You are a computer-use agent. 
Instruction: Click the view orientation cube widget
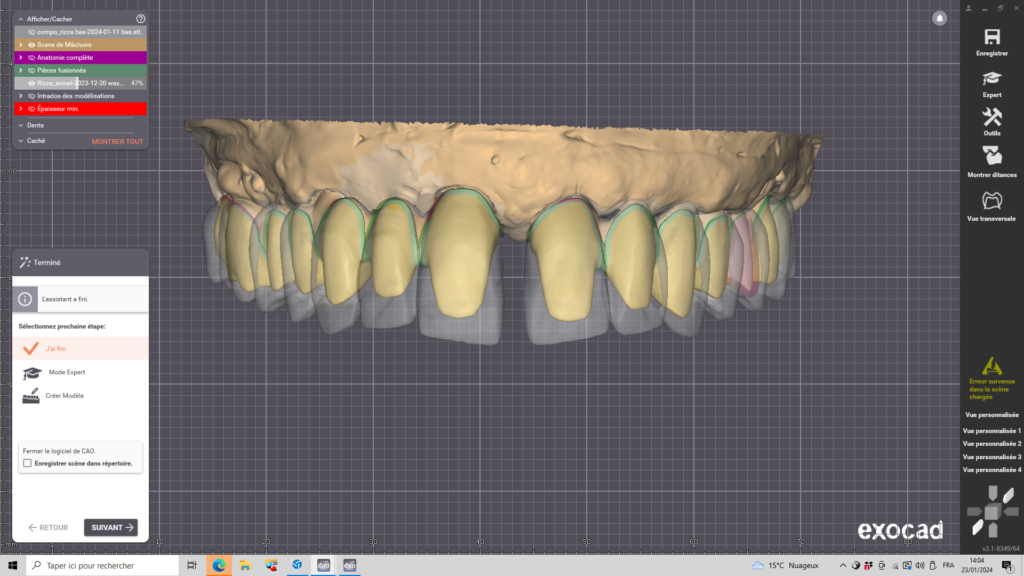click(991, 511)
